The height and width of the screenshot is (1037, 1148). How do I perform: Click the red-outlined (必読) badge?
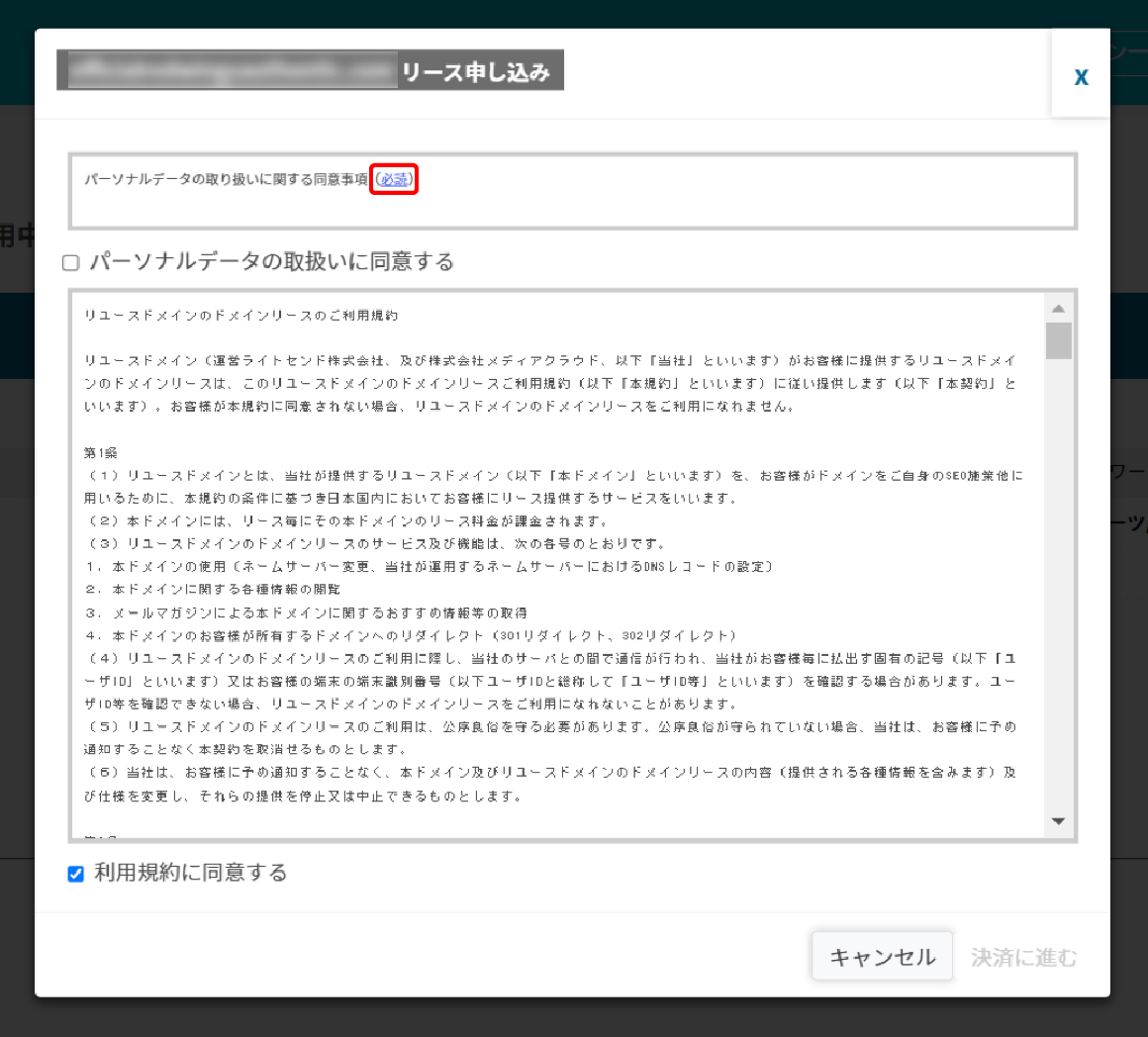(x=393, y=179)
